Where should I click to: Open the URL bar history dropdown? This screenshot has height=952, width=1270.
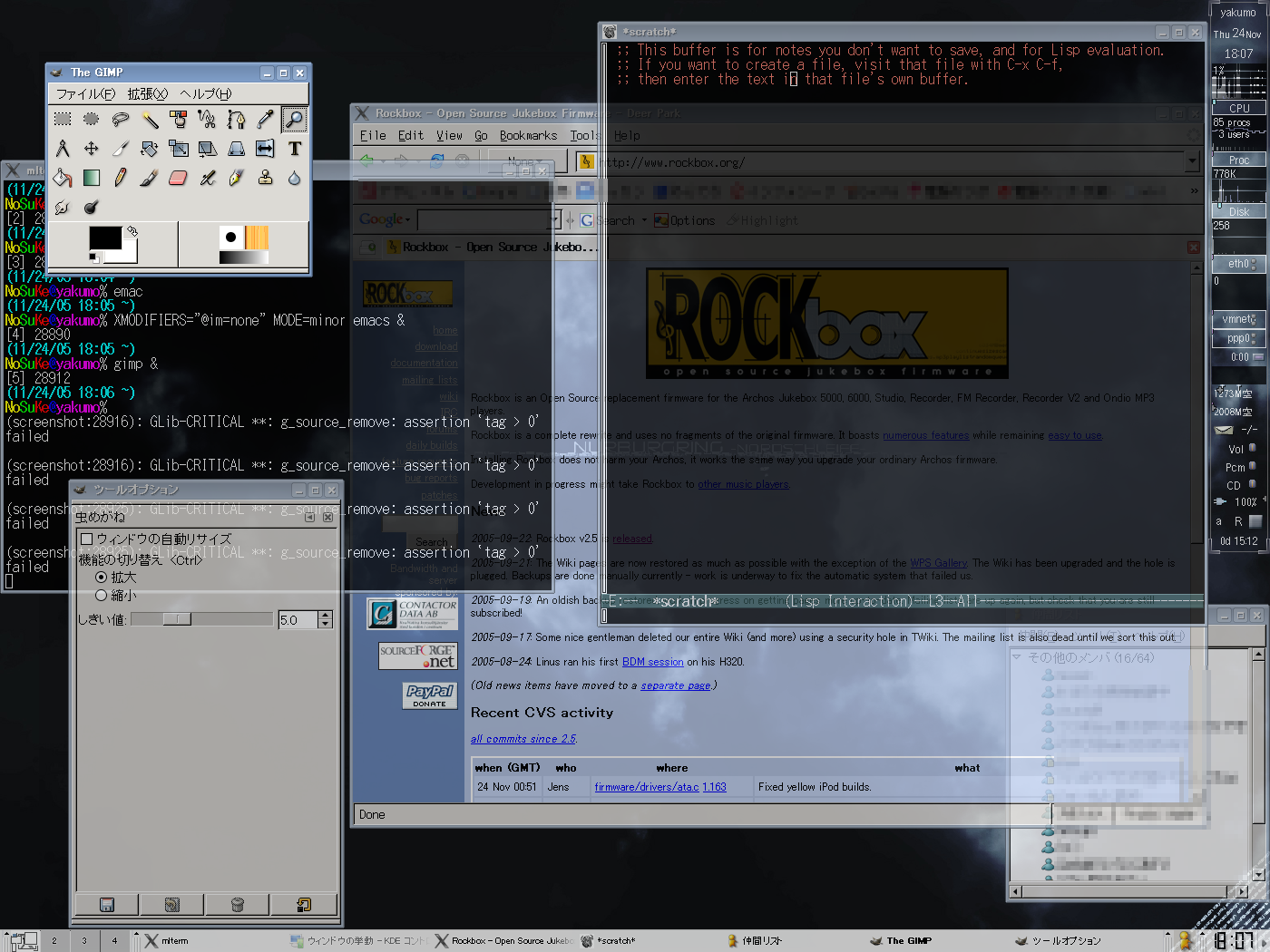click(1192, 161)
